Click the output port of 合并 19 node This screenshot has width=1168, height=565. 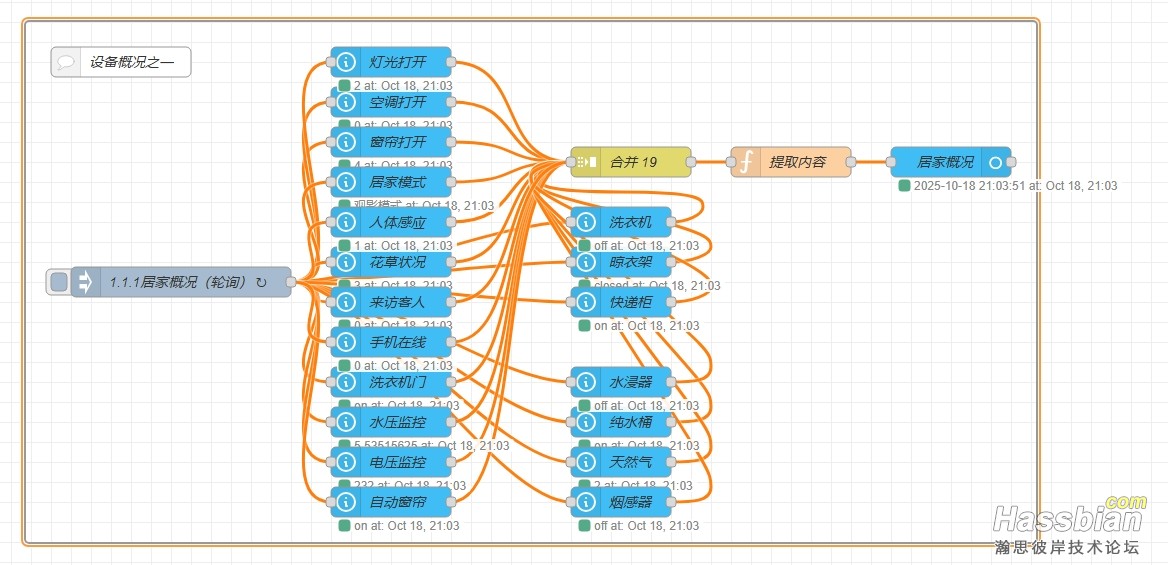point(691,162)
